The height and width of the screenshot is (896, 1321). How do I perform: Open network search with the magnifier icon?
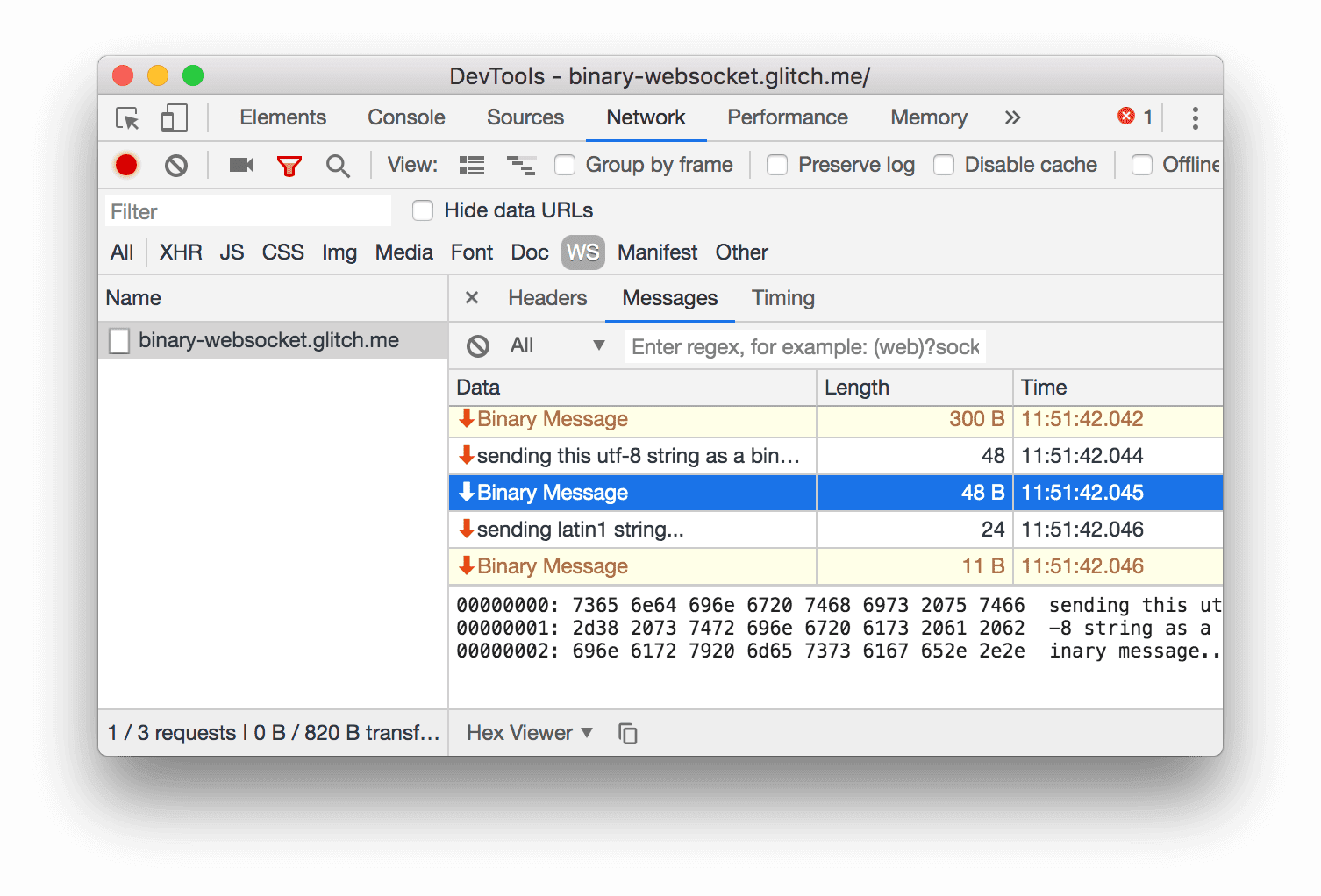[x=338, y=165]
